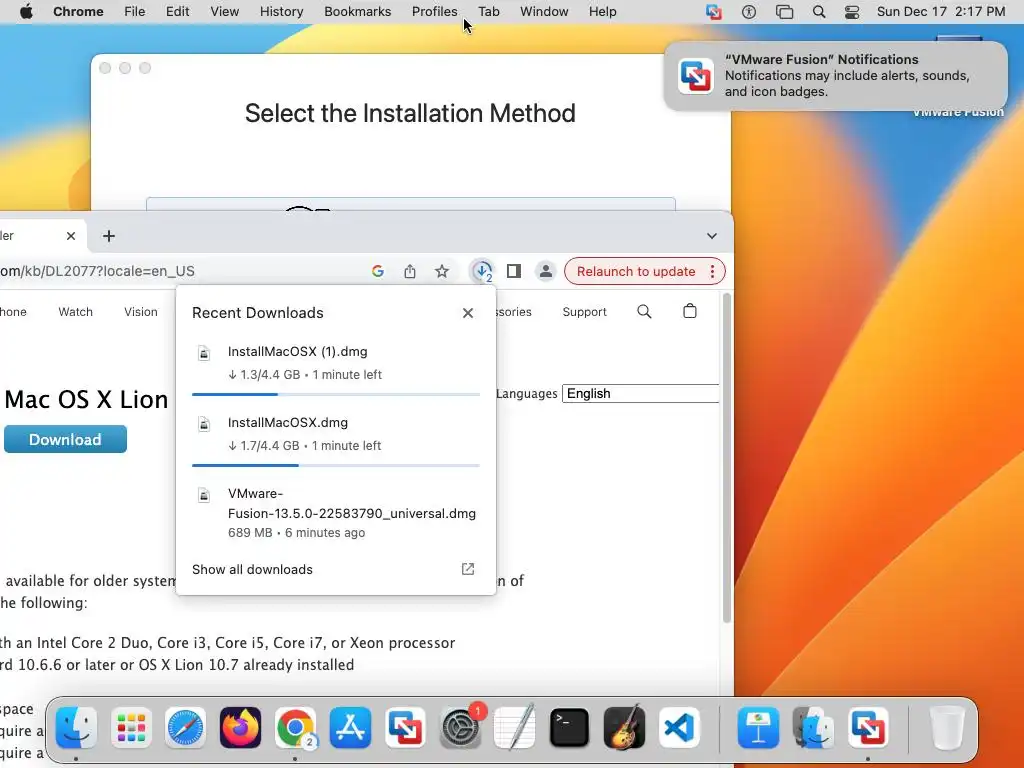Open the Profiles menu

point(434,12)
